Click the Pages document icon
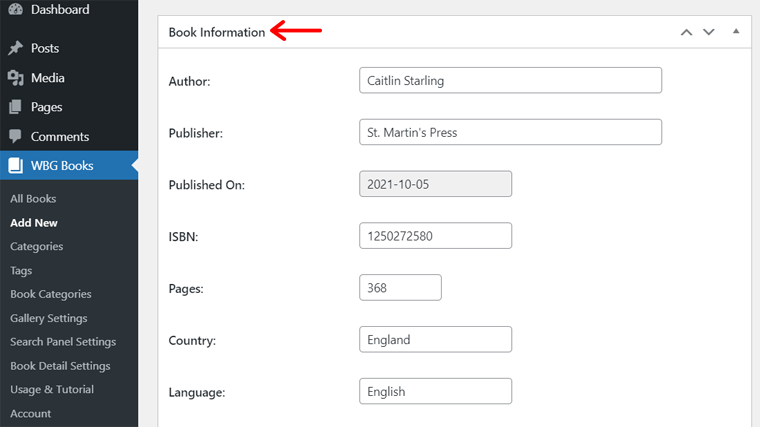Image resolution: width=760 pixels, height=427 pixels. coord(16,107)
